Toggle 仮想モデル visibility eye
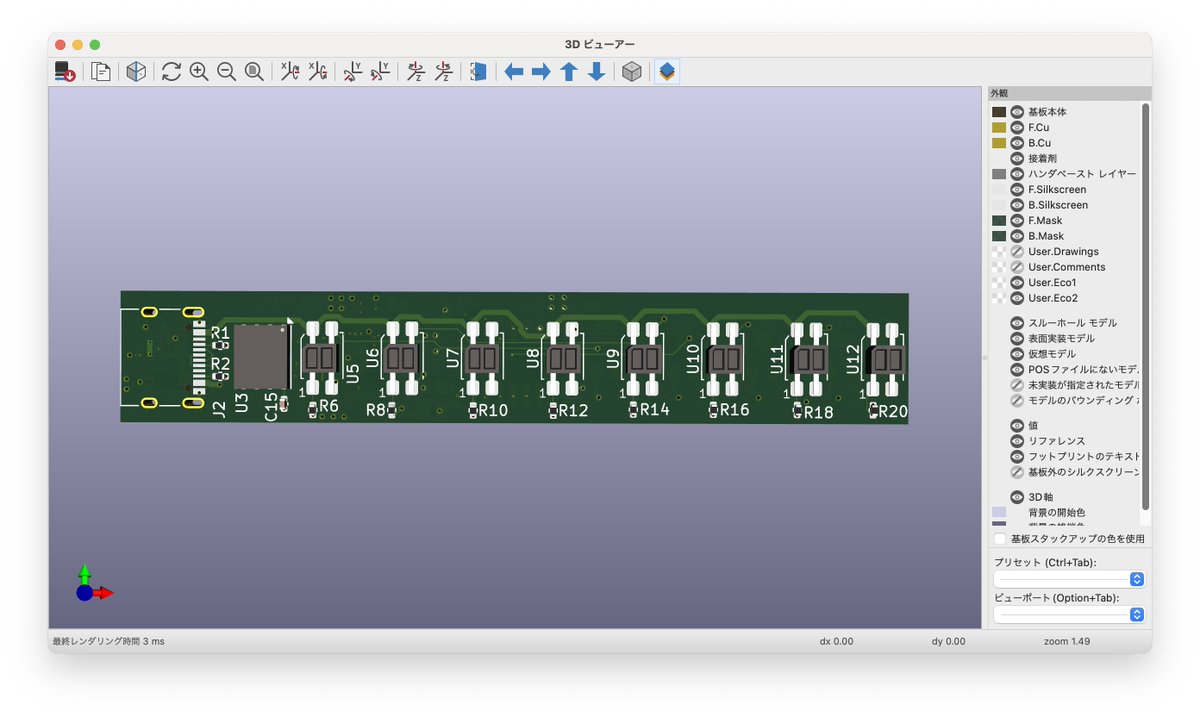The width and height of the screenshot is (1200, 717). tap(1017, 354)
